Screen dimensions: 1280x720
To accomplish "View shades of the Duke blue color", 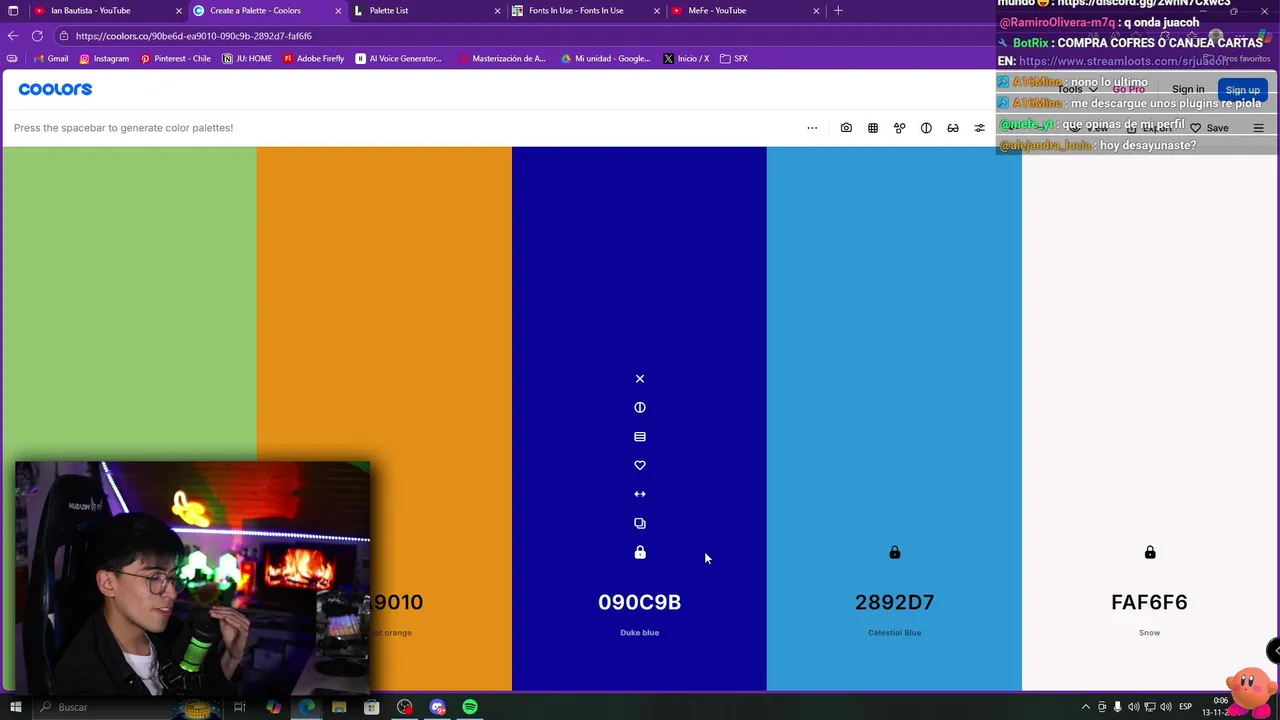I will [640, 437].
